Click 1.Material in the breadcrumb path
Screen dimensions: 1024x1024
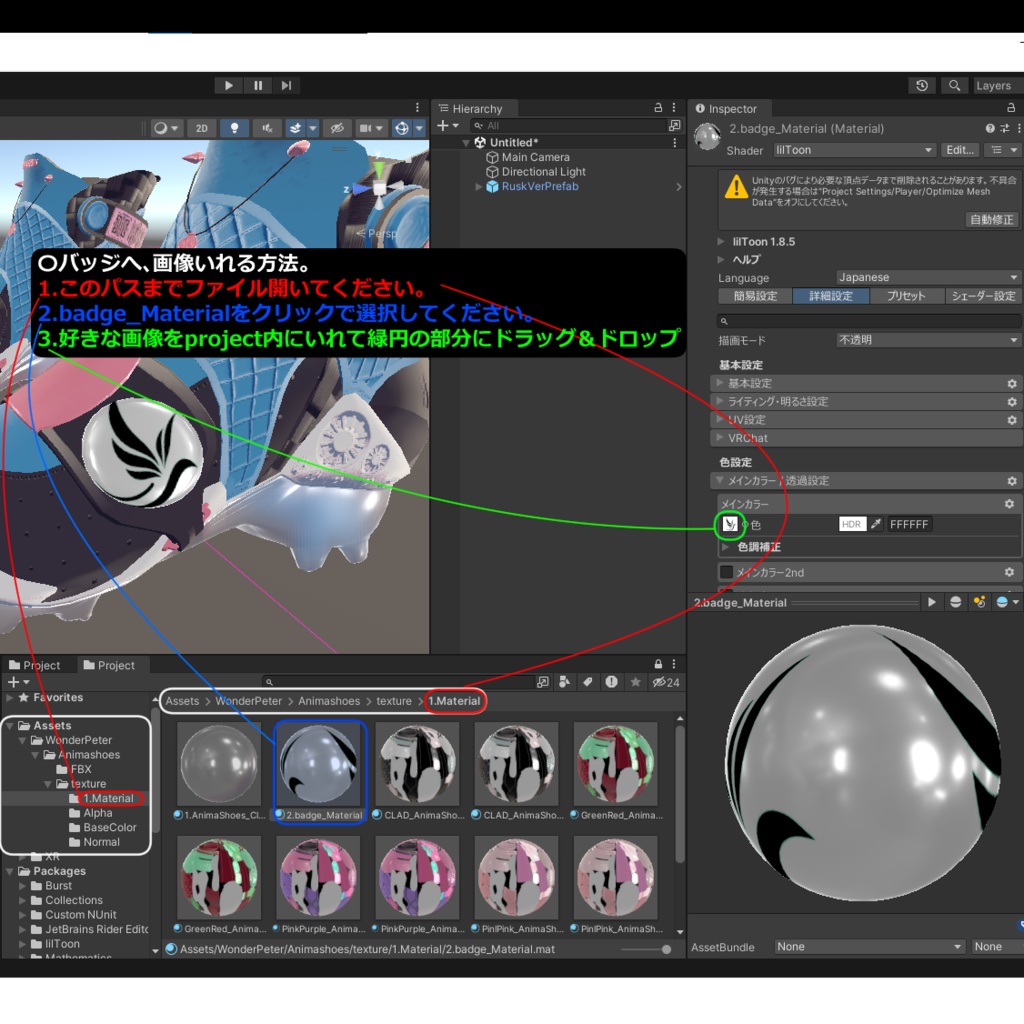click(454, 701)
